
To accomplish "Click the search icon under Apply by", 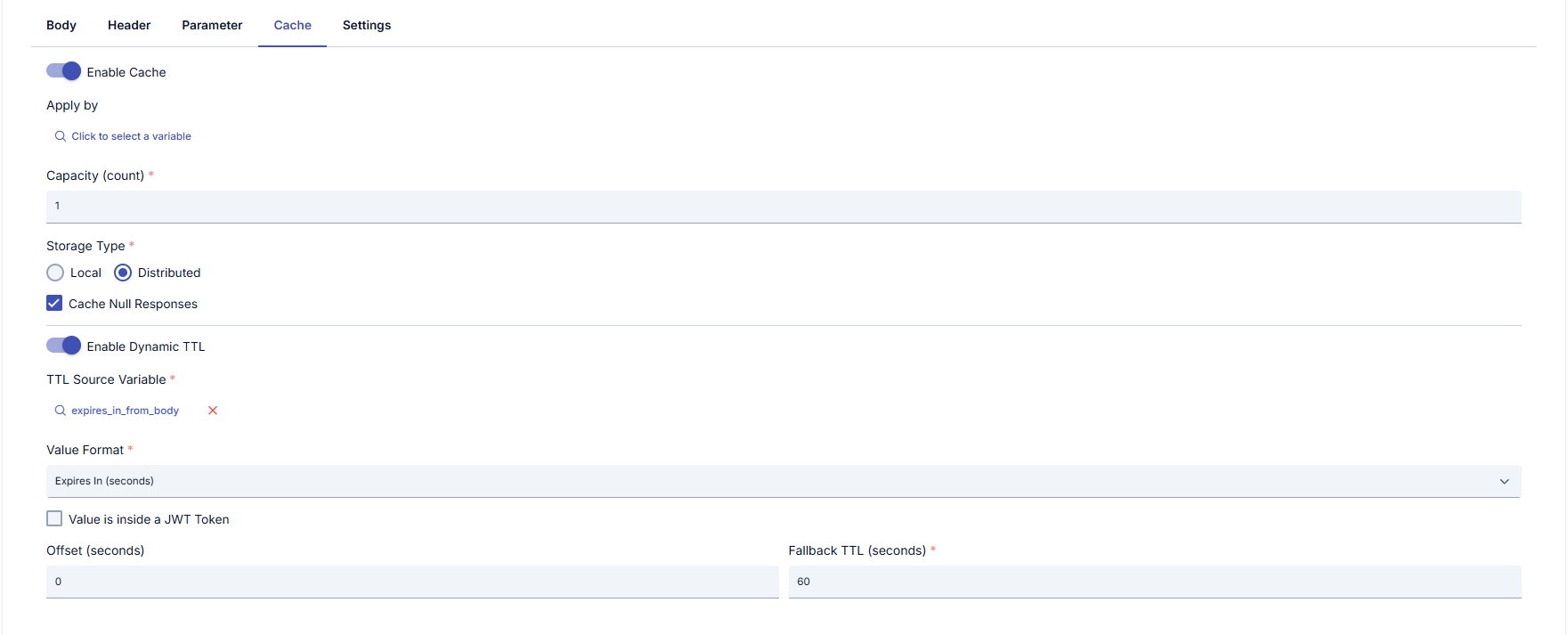I will coord(61,136).
